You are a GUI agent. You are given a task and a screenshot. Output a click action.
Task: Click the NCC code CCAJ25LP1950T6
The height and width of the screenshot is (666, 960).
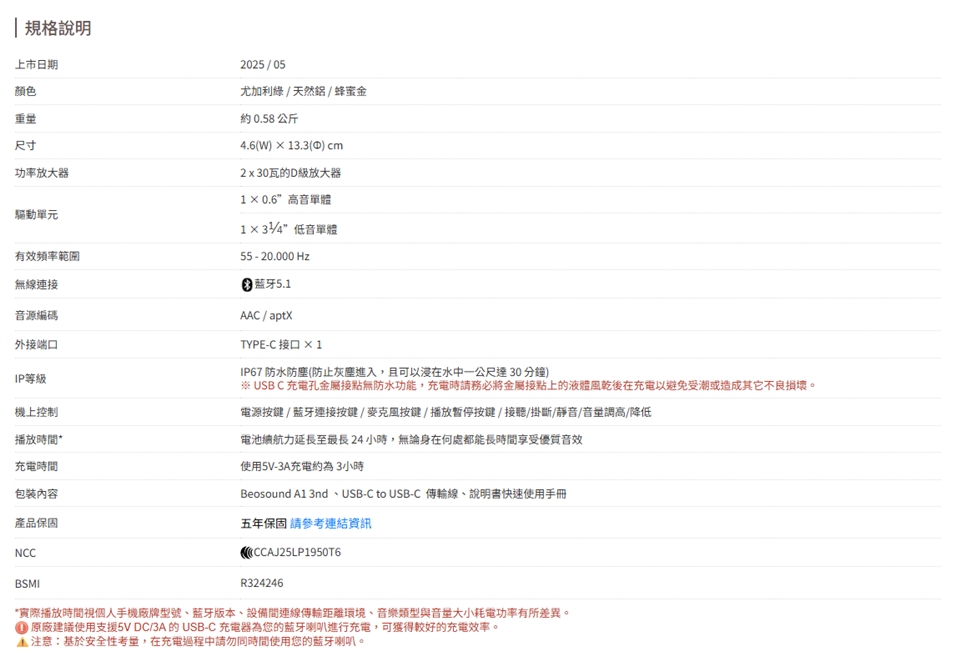point(297,552)
